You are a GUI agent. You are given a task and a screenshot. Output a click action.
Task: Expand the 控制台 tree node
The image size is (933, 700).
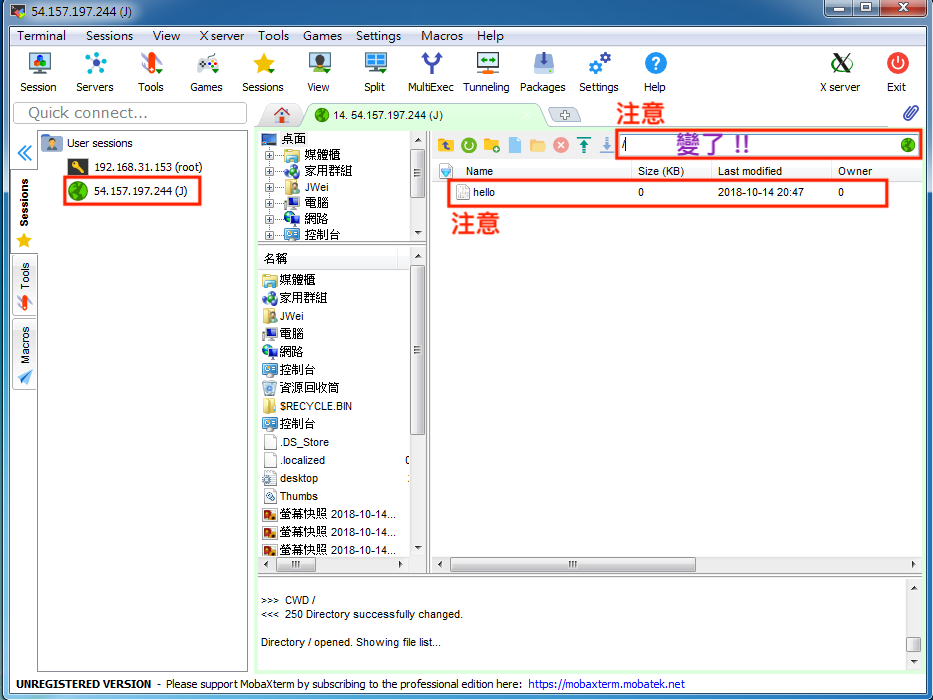pyautogui.click(x=270, y=235)
